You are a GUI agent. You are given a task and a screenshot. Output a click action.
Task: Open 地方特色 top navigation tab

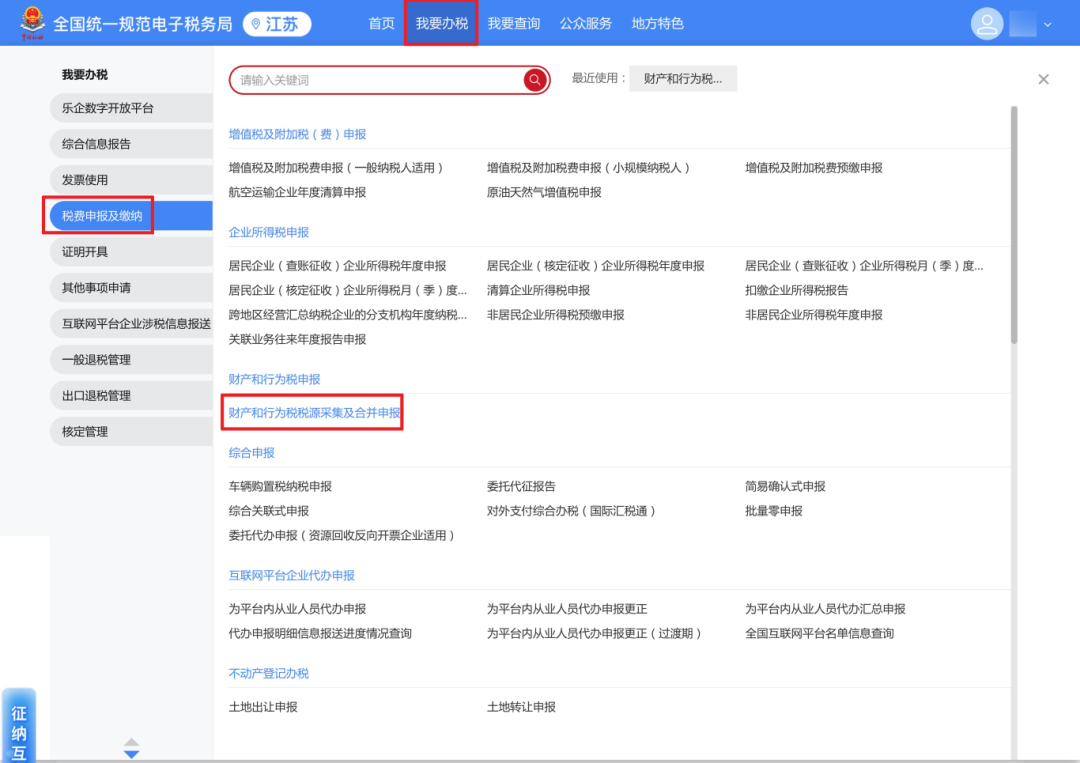tap(657, 23)
